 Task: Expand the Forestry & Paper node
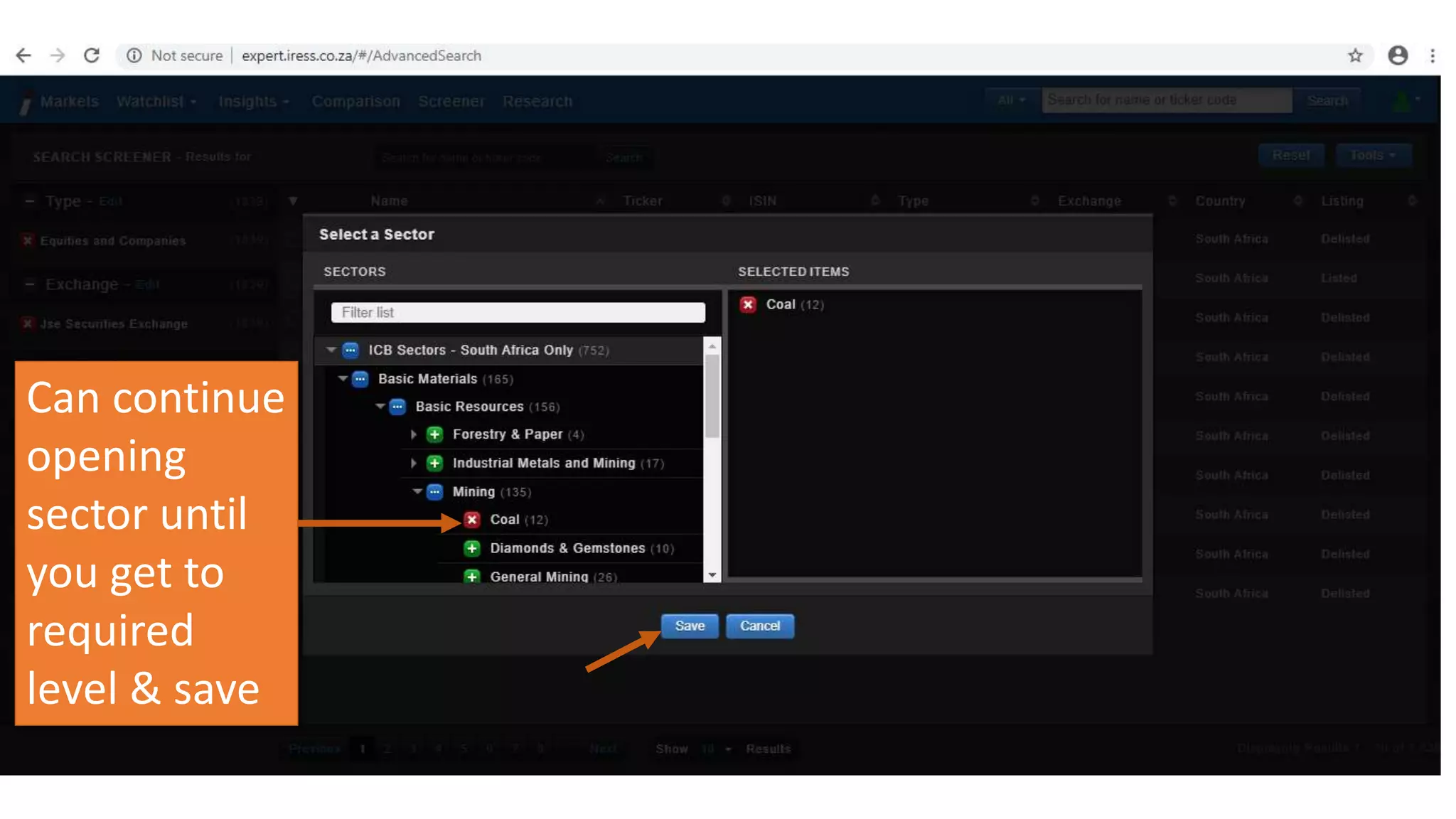click(414, 434)
